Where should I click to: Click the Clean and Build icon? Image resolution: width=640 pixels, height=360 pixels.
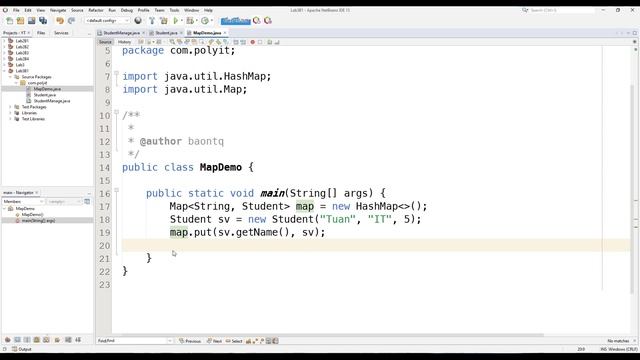coord(164,20)
